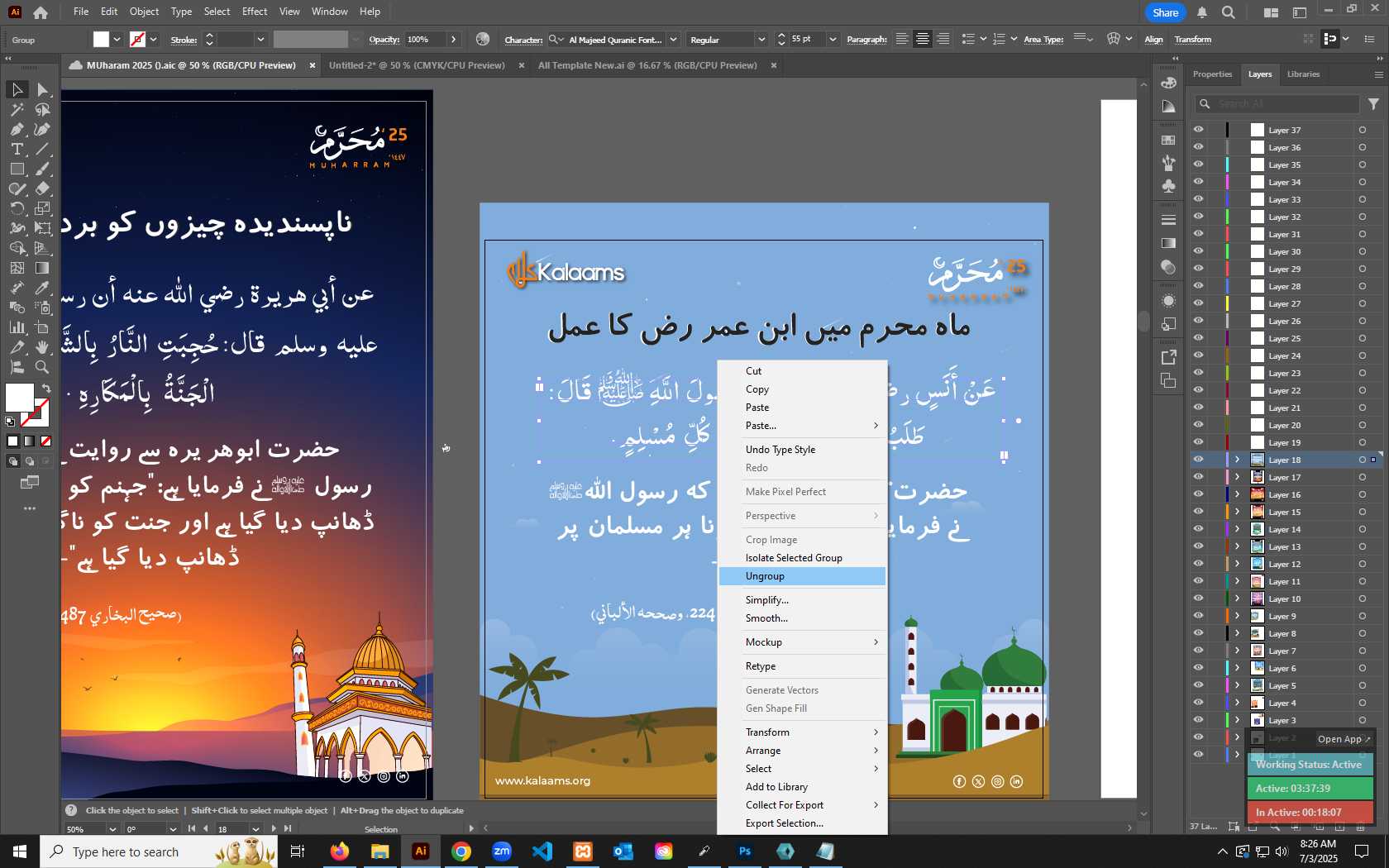Click the Recolor Artwork globe icon

pos(483,39)
